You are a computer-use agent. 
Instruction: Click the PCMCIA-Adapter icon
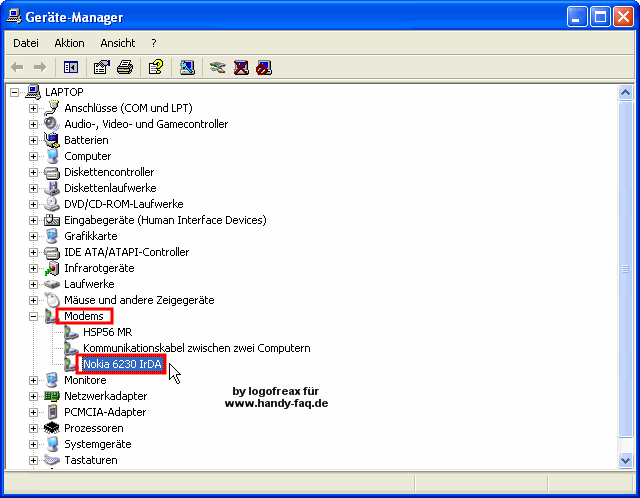coord(52,412)
